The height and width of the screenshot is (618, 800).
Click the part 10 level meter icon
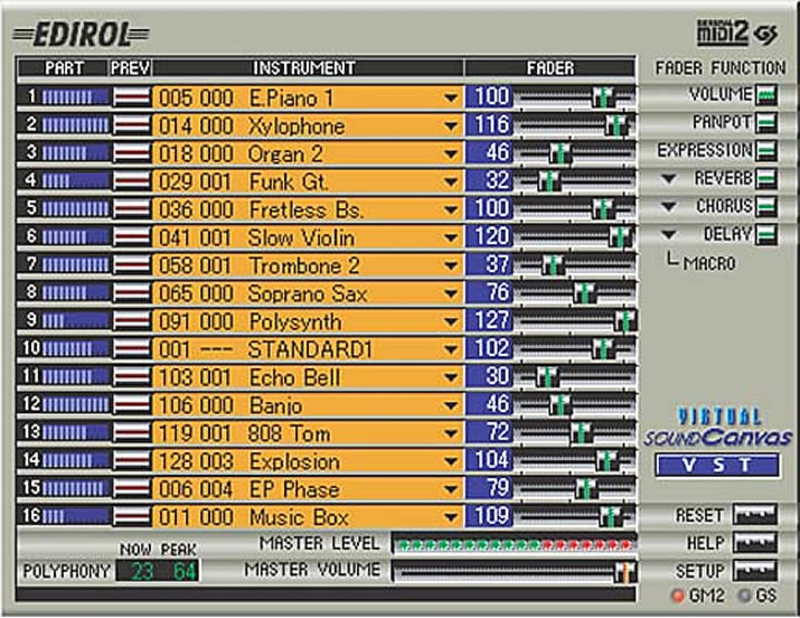coord(65,350)
